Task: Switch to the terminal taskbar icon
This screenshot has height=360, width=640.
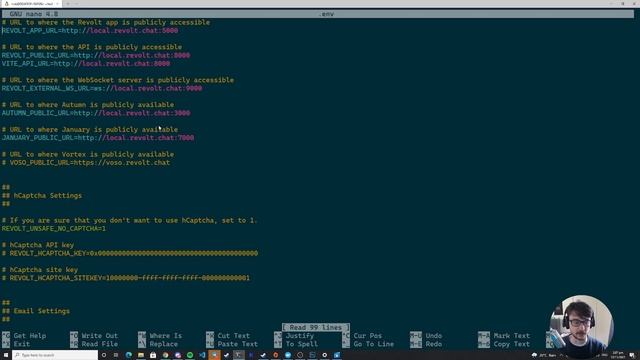Action: [239, 355]
